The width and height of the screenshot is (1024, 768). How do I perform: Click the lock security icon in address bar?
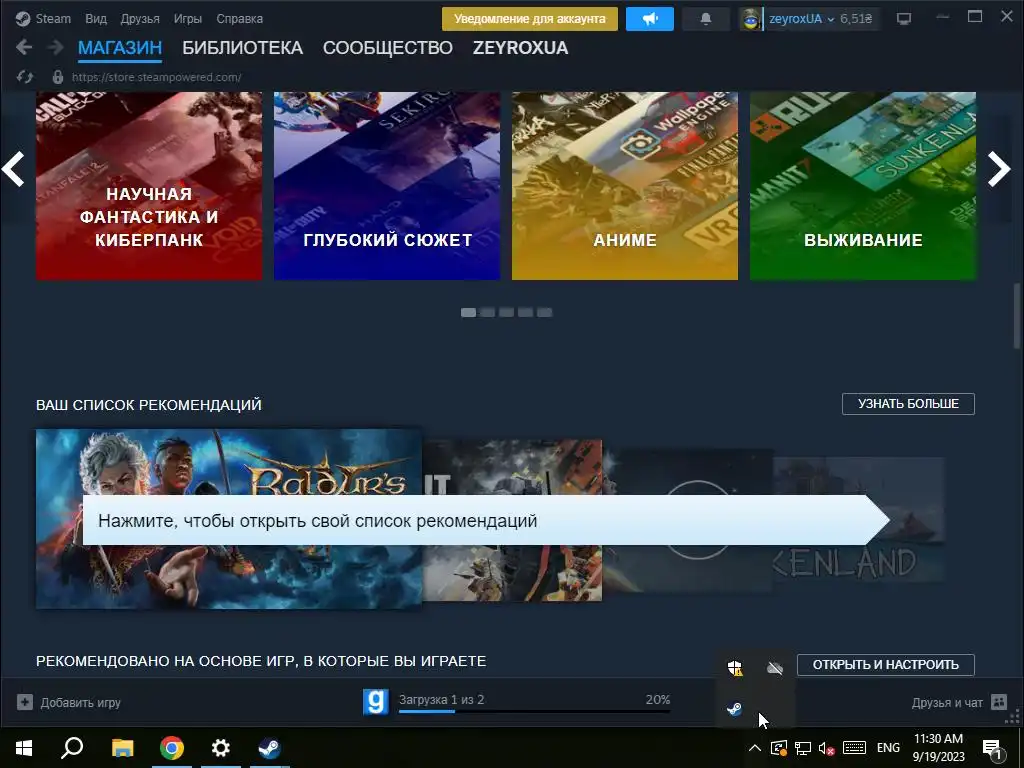(x=57, y=77)
